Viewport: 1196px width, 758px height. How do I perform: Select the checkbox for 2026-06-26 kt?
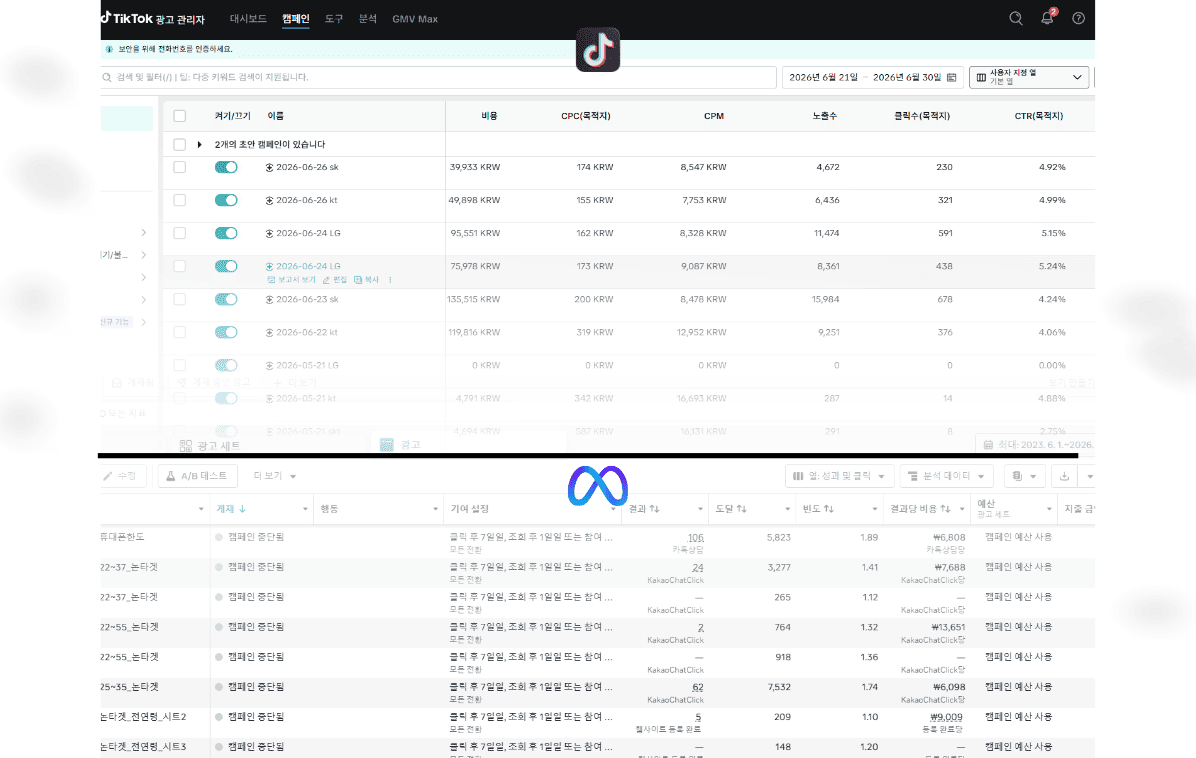point(179,200)
